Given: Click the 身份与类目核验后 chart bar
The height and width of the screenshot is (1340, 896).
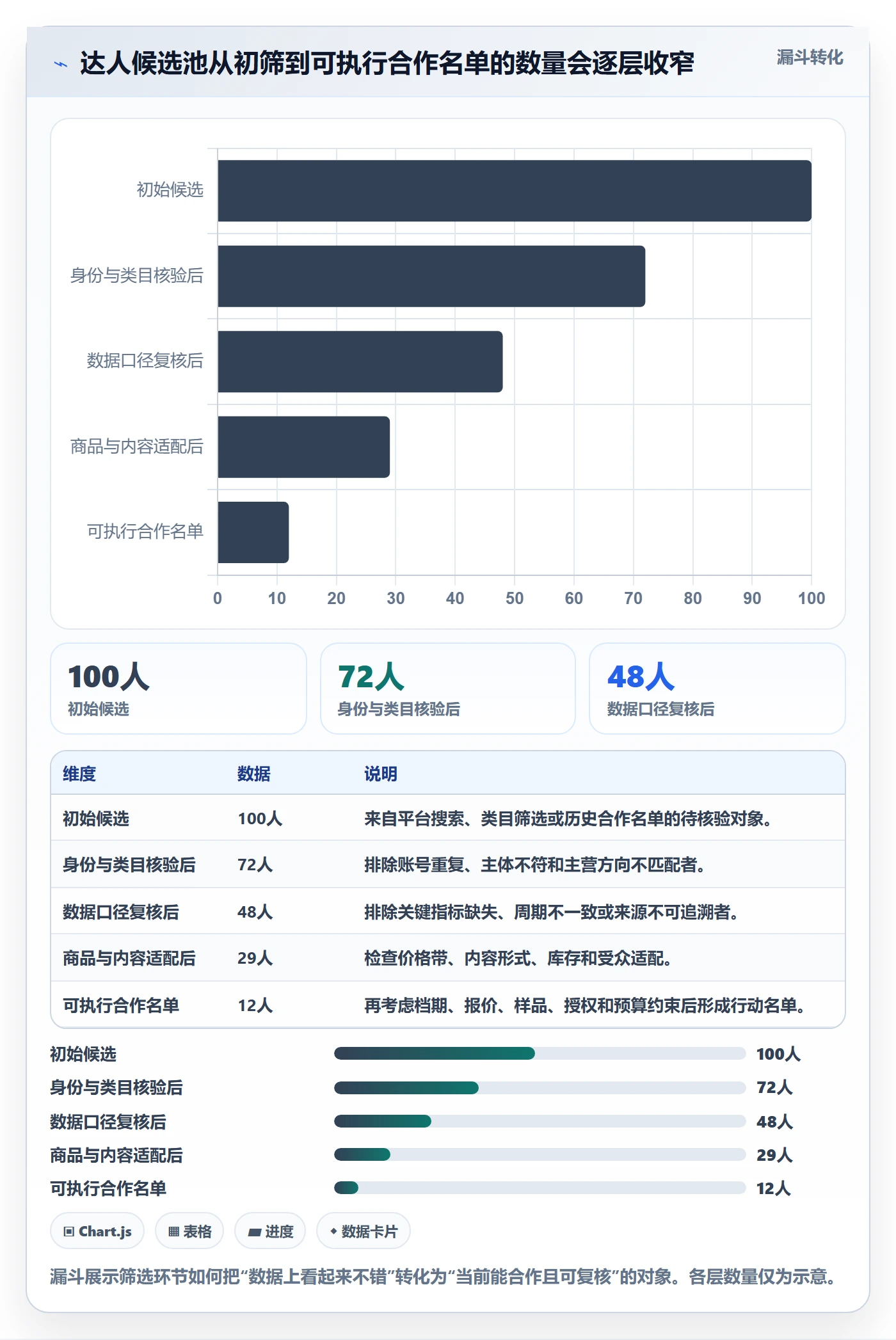Looking at the screenshot, I should tap(431, 276).
